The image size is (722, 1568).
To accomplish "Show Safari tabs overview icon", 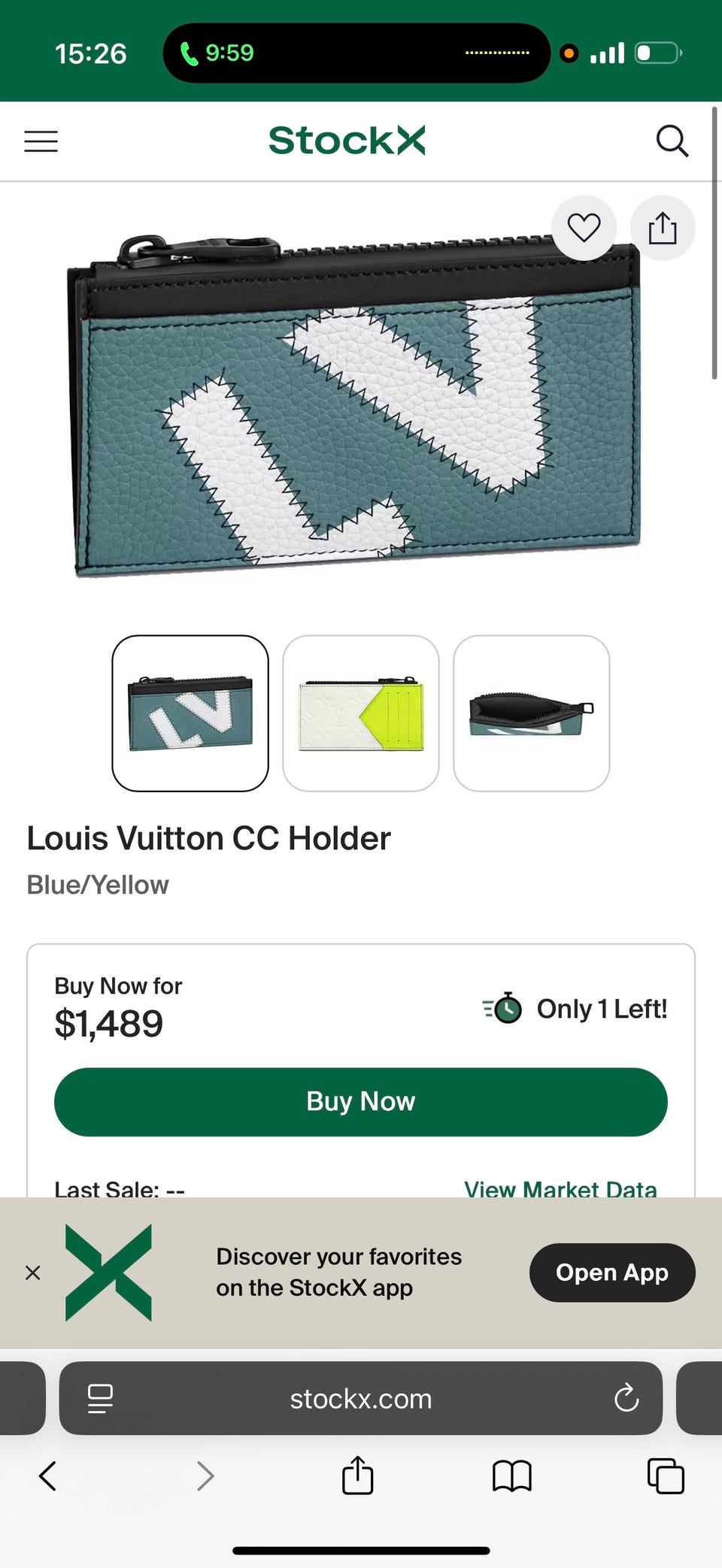I will (x=666, y=1476).
